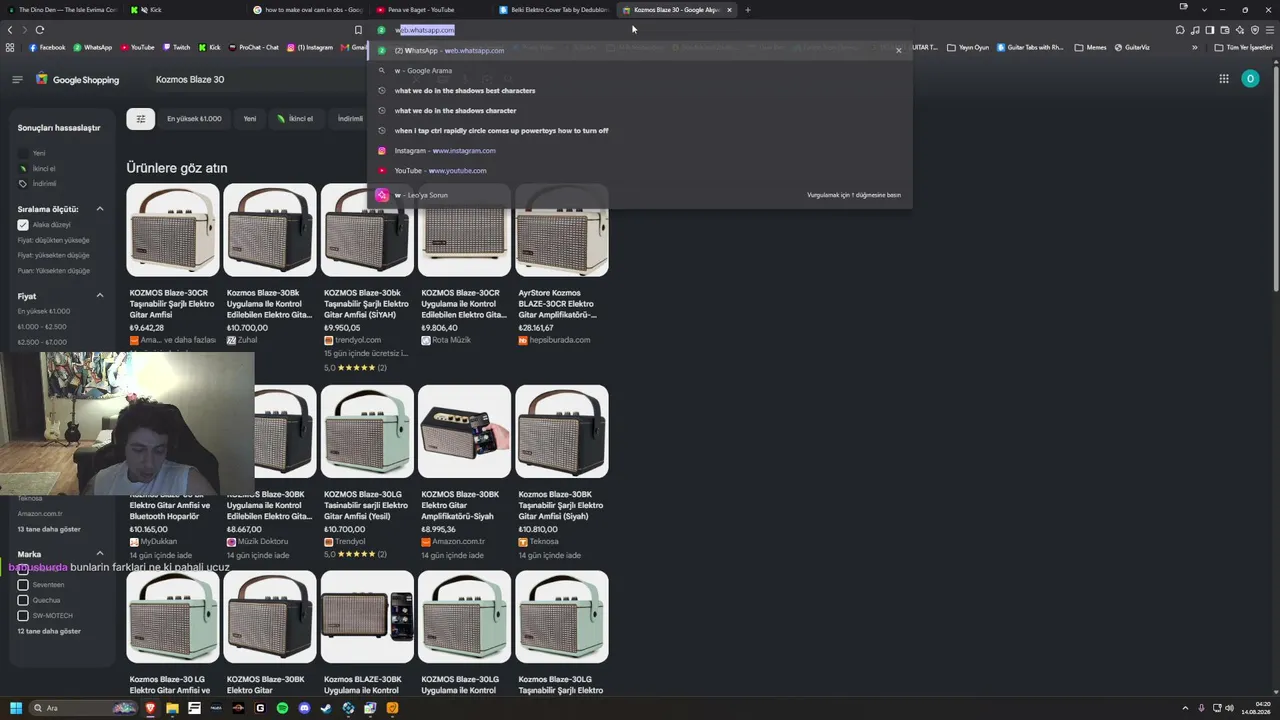
Task: Open the Zuhal Blaze-30Bk product thumbnail
Action: pyautogui.click(x=270, y=230)
